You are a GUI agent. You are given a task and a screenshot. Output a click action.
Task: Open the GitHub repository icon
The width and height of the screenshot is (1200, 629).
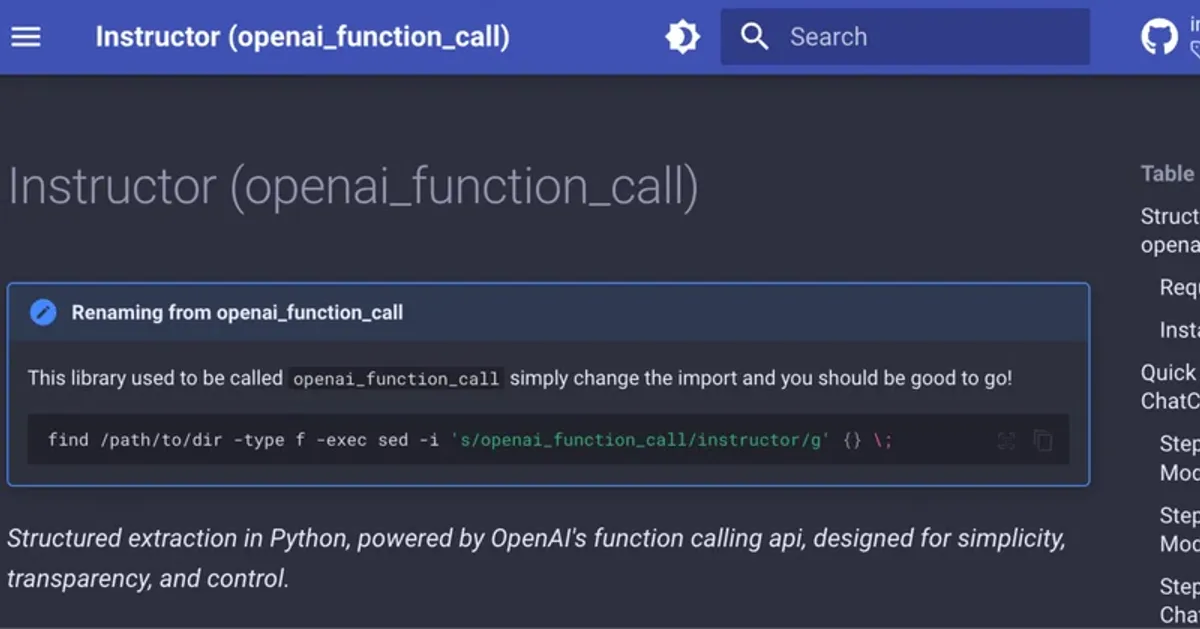[x=1160, y=37]
